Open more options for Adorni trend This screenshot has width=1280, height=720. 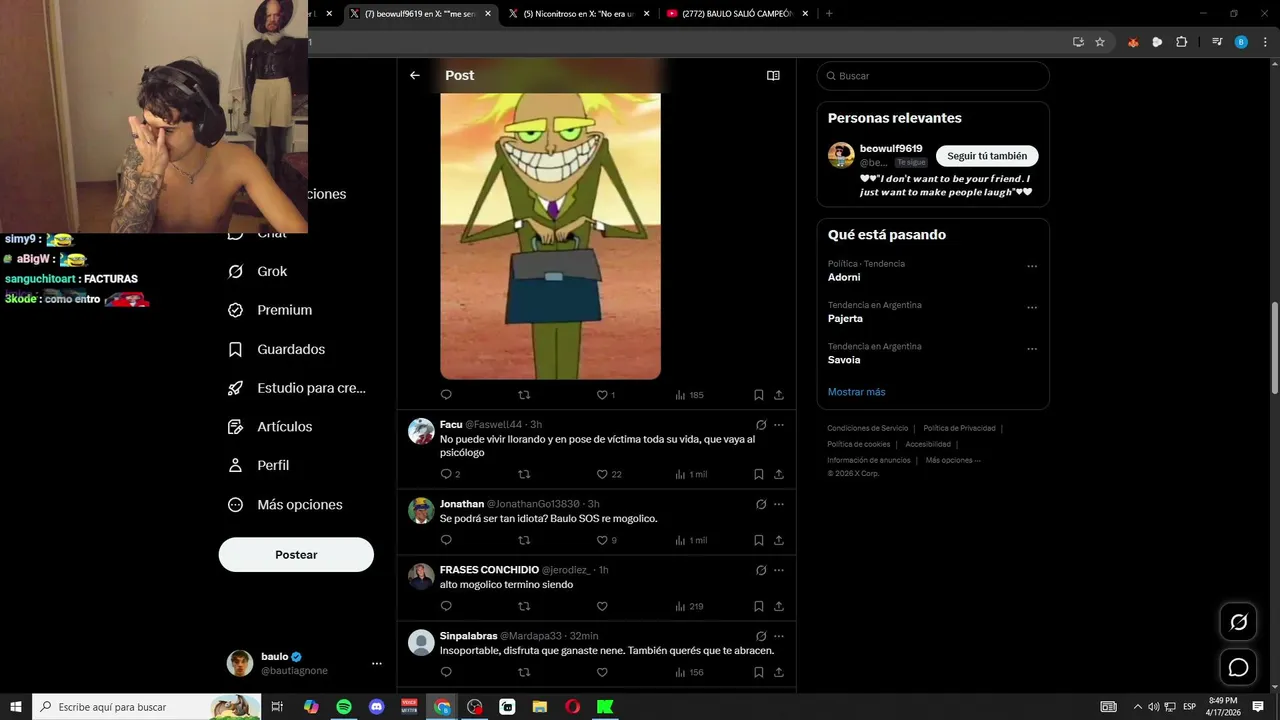click(1032, 266)
